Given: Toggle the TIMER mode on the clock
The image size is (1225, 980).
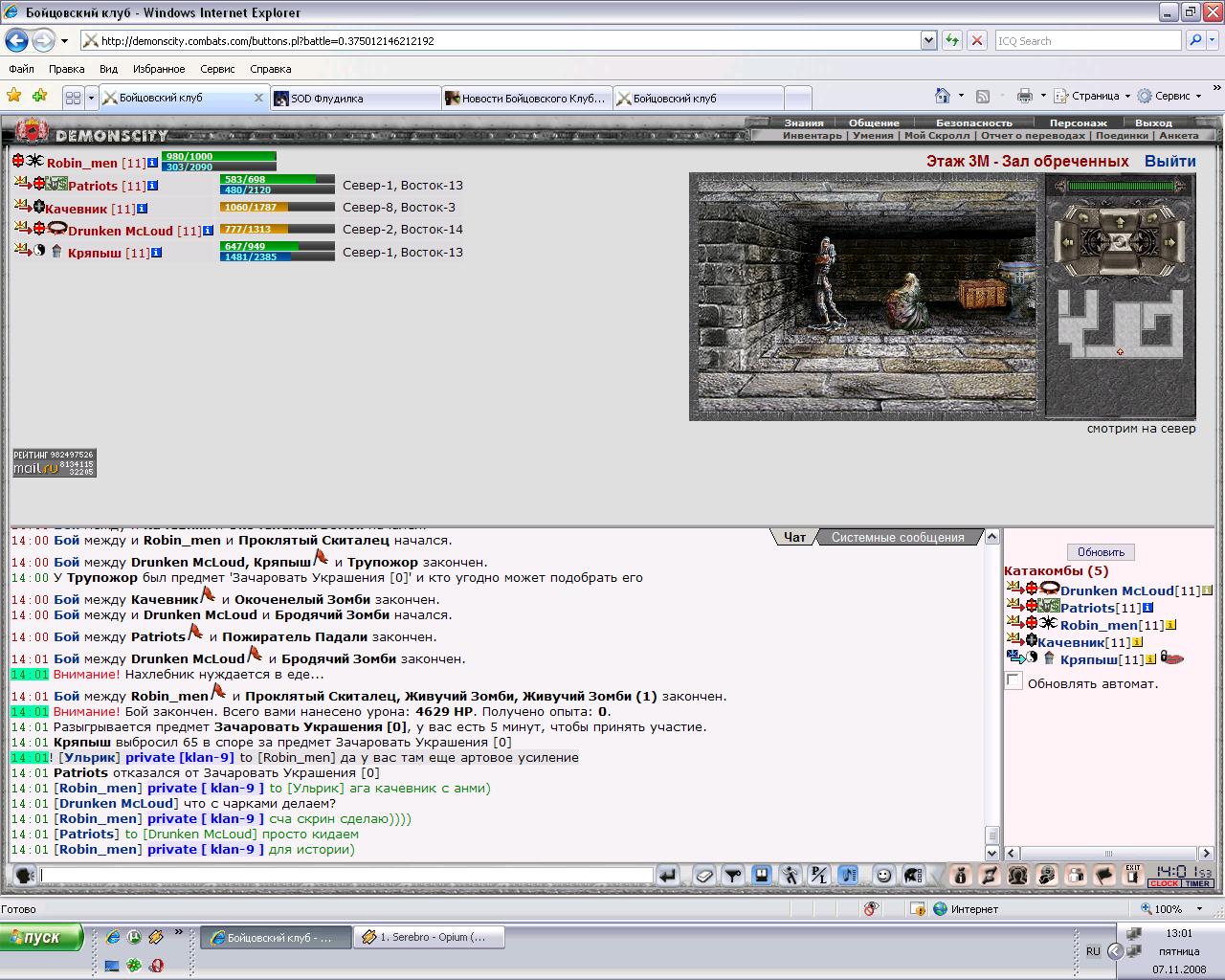Looking at the screenshot, I should click(x=1198, y=883).
